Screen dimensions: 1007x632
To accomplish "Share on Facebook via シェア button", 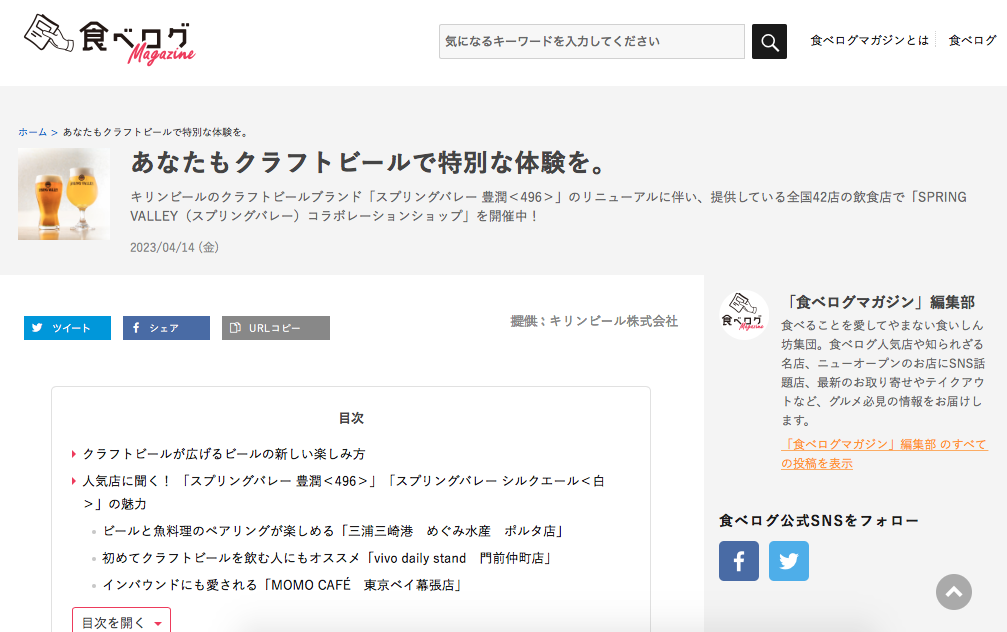I will tap(166, 328).
